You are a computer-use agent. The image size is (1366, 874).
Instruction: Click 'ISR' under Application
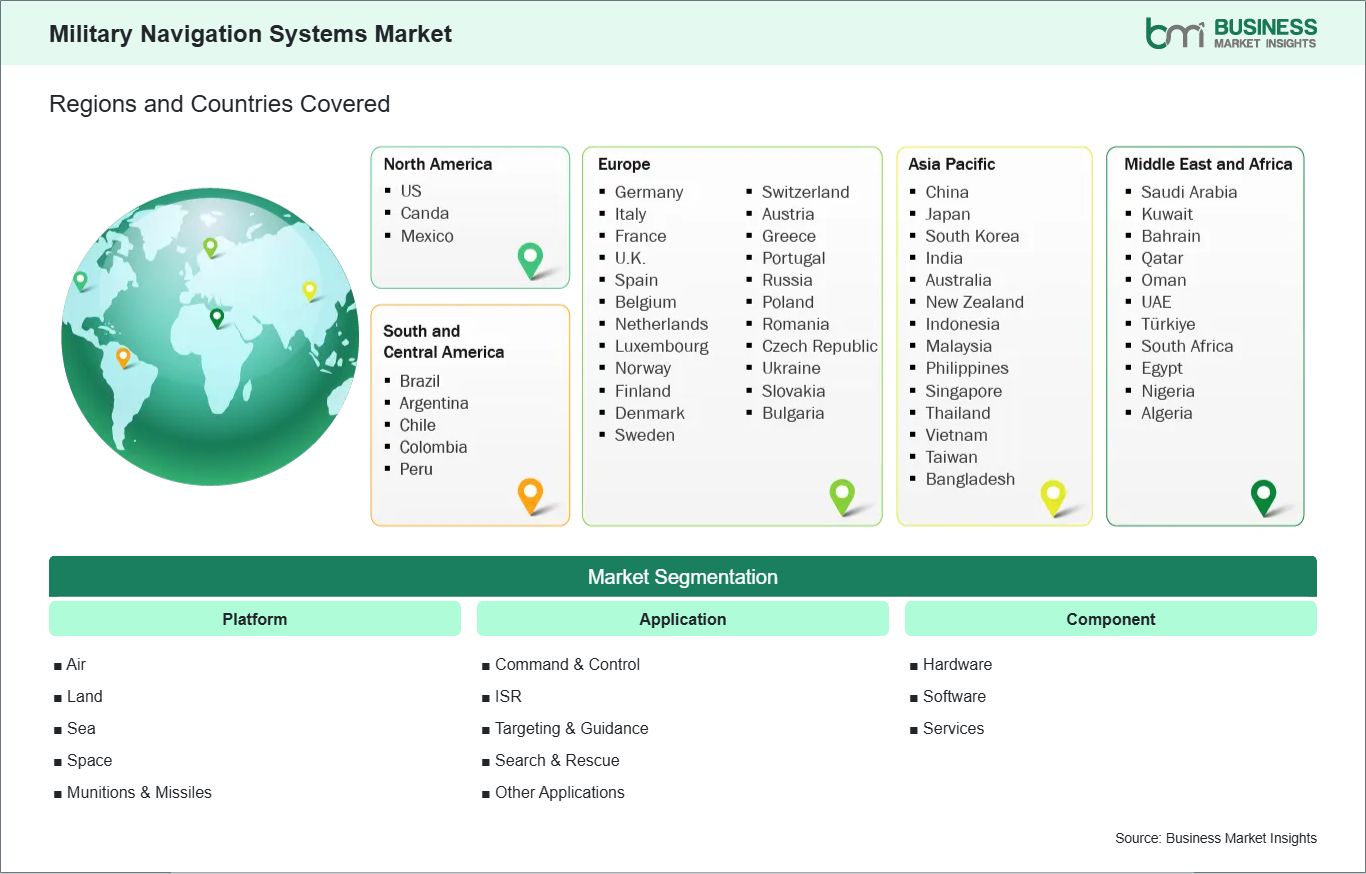pos(508,696)
